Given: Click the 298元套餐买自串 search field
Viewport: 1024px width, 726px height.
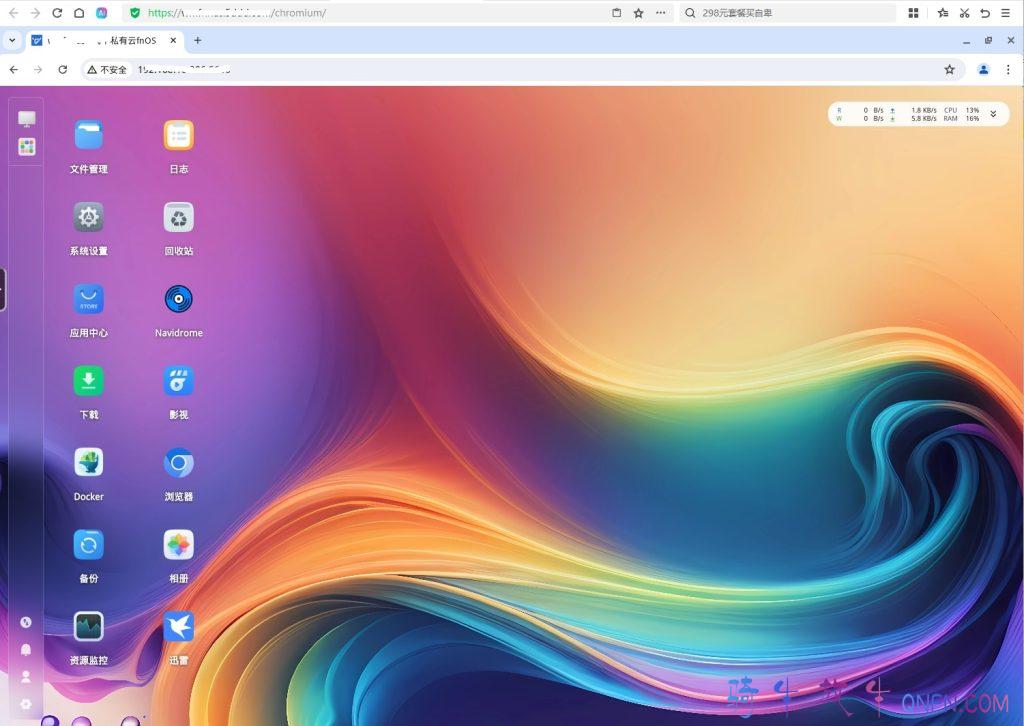Looking at the screenshot, I should (x=790, y=13).
